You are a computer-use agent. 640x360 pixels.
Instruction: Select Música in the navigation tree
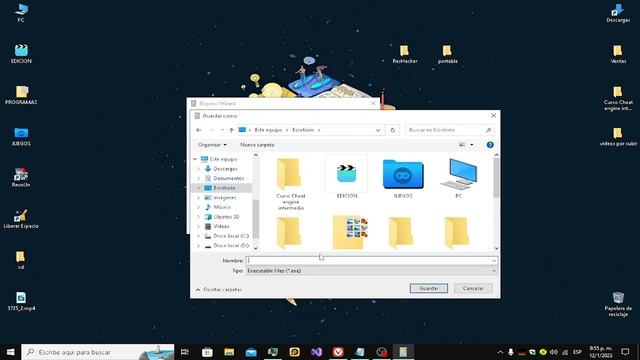click(x=223, y=207)
